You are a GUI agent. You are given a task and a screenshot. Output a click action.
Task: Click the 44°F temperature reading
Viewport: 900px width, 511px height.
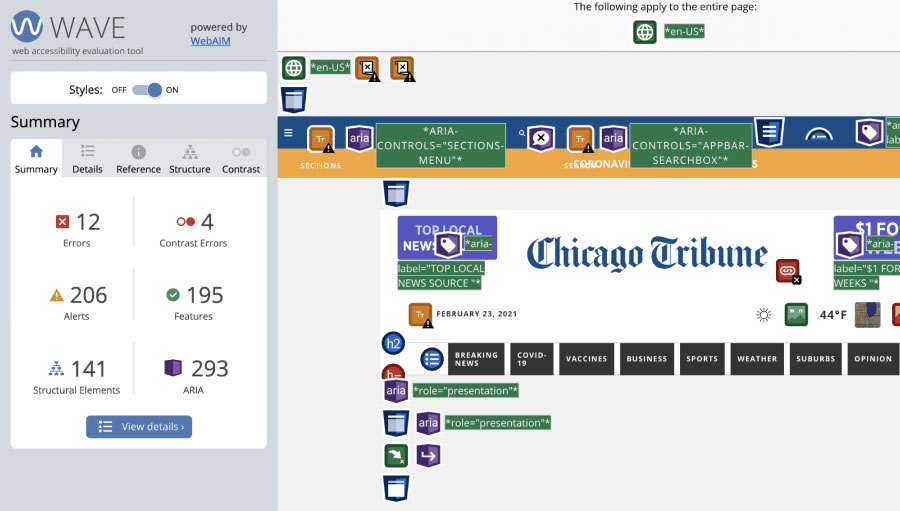833,315
